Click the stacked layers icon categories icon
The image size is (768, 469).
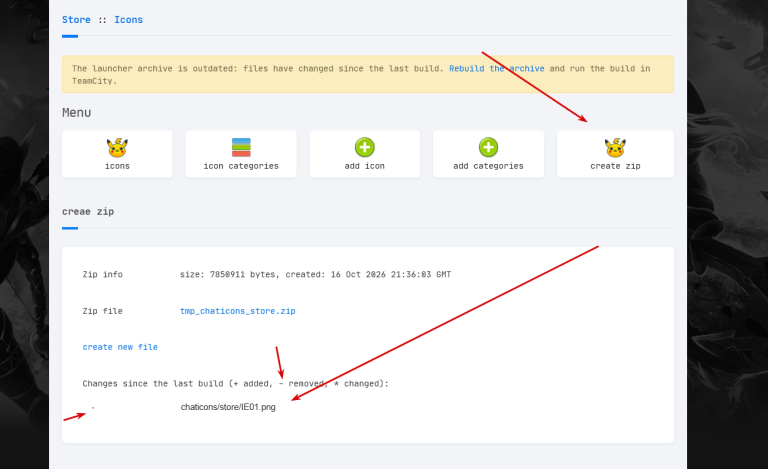pos(241,147)
